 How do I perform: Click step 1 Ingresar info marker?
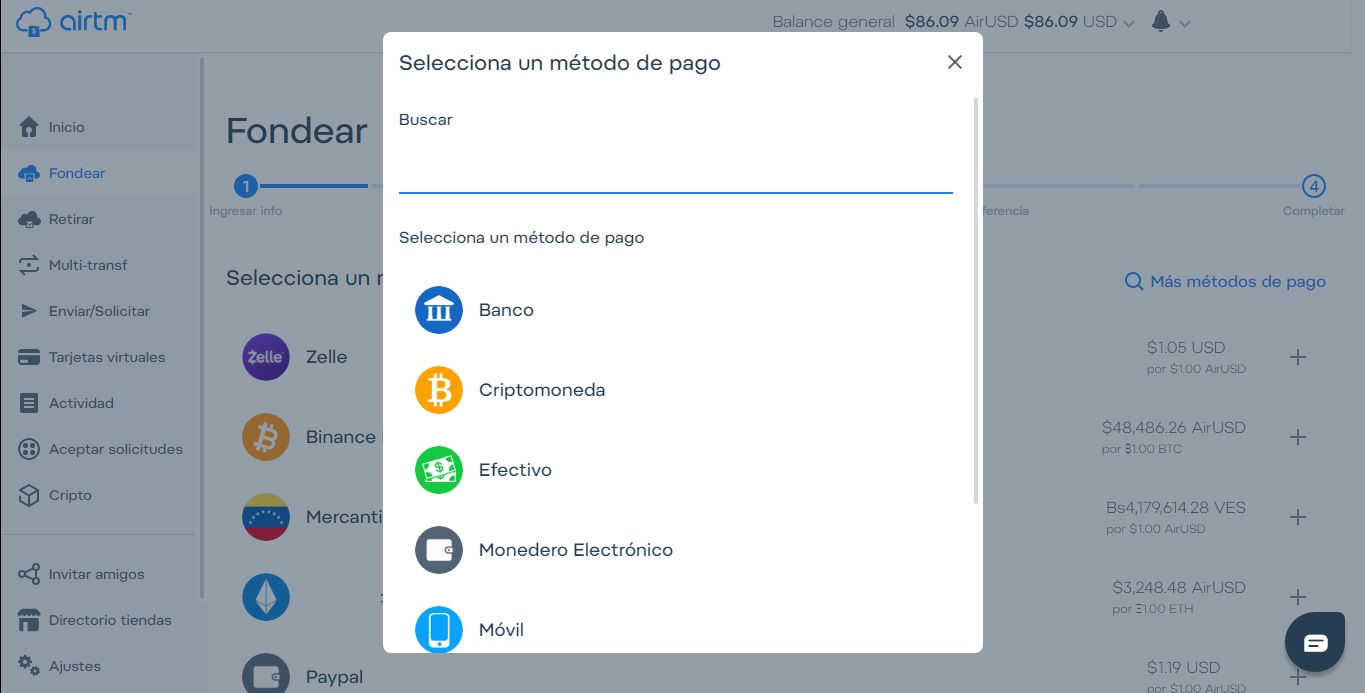click(x=246, y=186)
